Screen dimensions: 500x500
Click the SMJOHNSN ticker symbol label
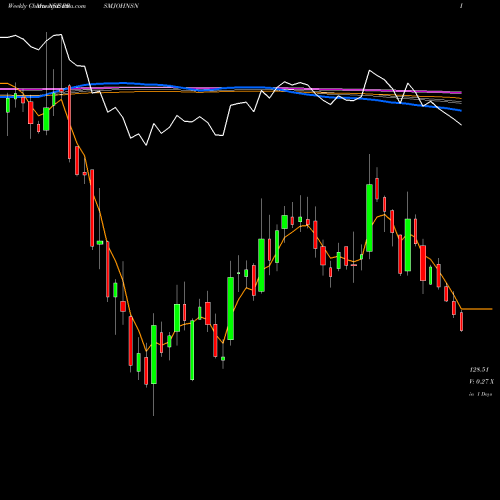coord(121,6)
